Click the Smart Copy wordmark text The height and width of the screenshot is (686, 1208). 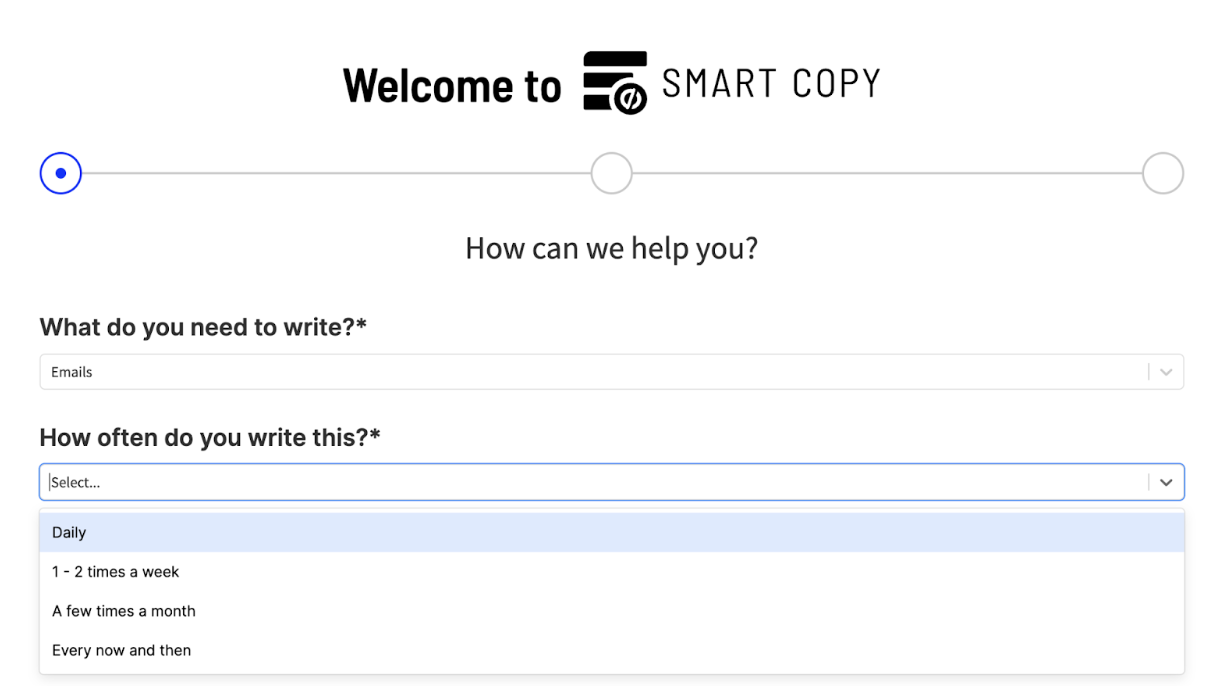click(x=770, y=81)
